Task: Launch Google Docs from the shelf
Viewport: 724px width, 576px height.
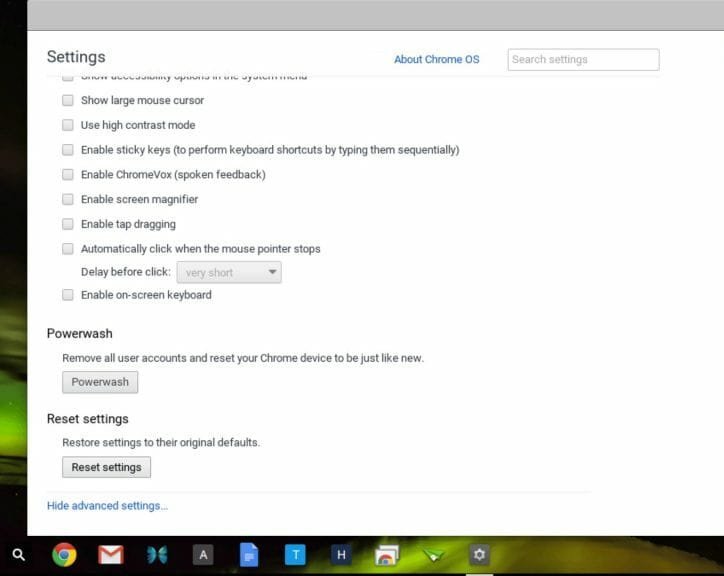Action: tap(249, 555)
